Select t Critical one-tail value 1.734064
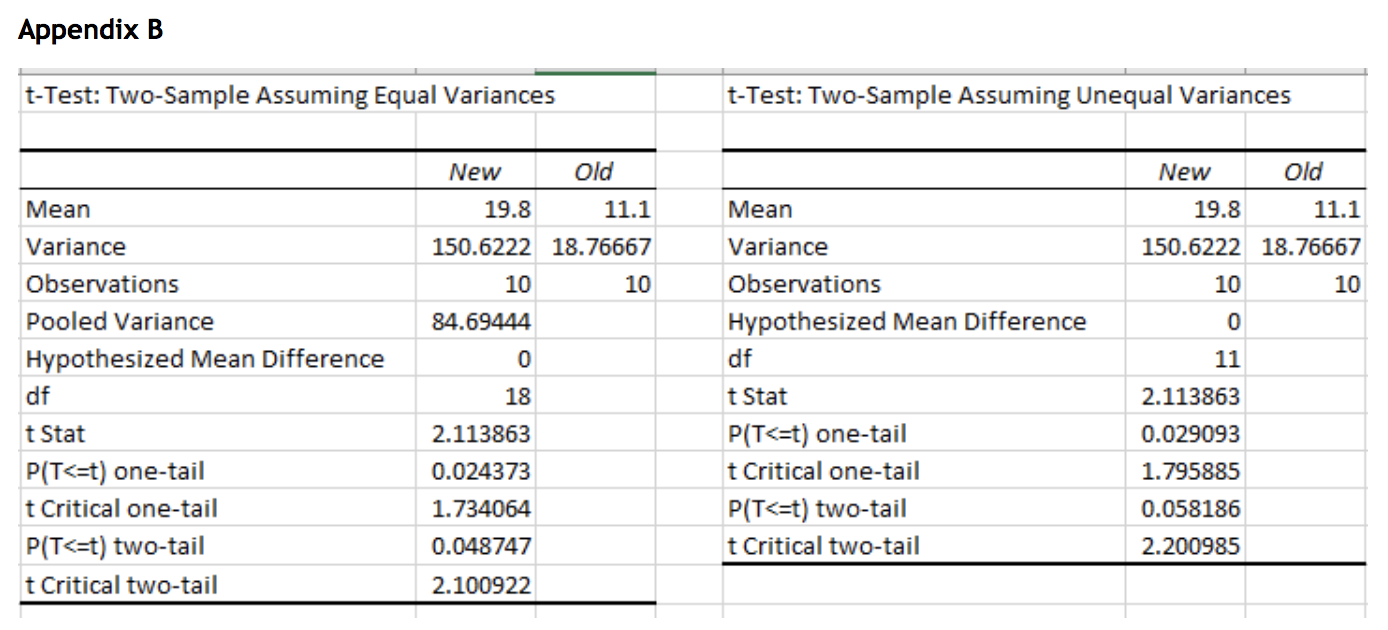1388x630 pixels. [480, 509]
